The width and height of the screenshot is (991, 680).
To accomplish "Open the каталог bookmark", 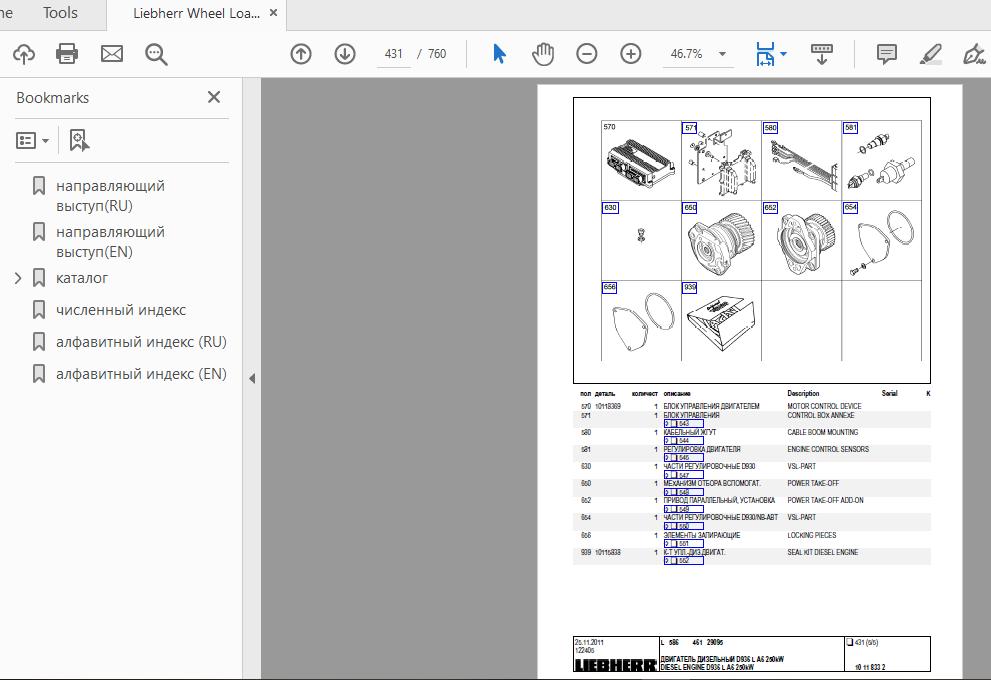I will click(82, 278).
